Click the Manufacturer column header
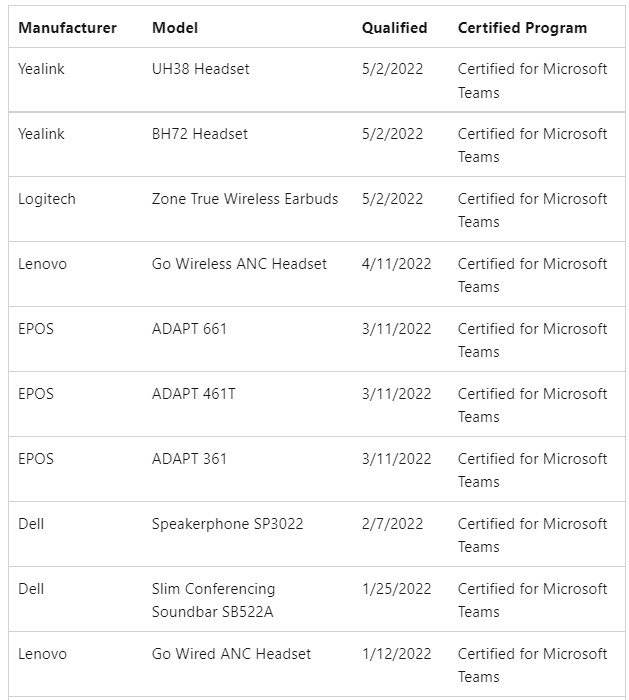The height and width of the screenshot is (700, 629). (x=67, y=28)
